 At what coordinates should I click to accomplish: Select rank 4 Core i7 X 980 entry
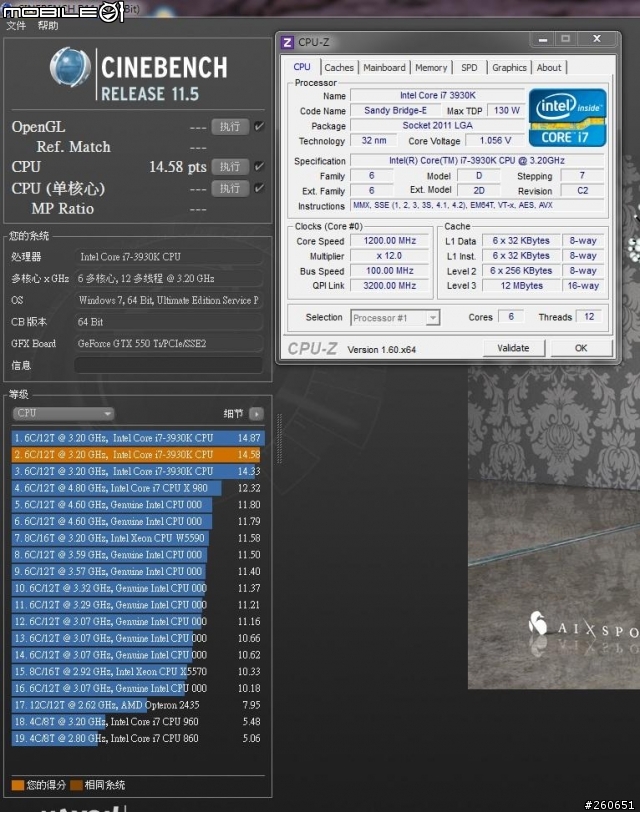(138, 488)
